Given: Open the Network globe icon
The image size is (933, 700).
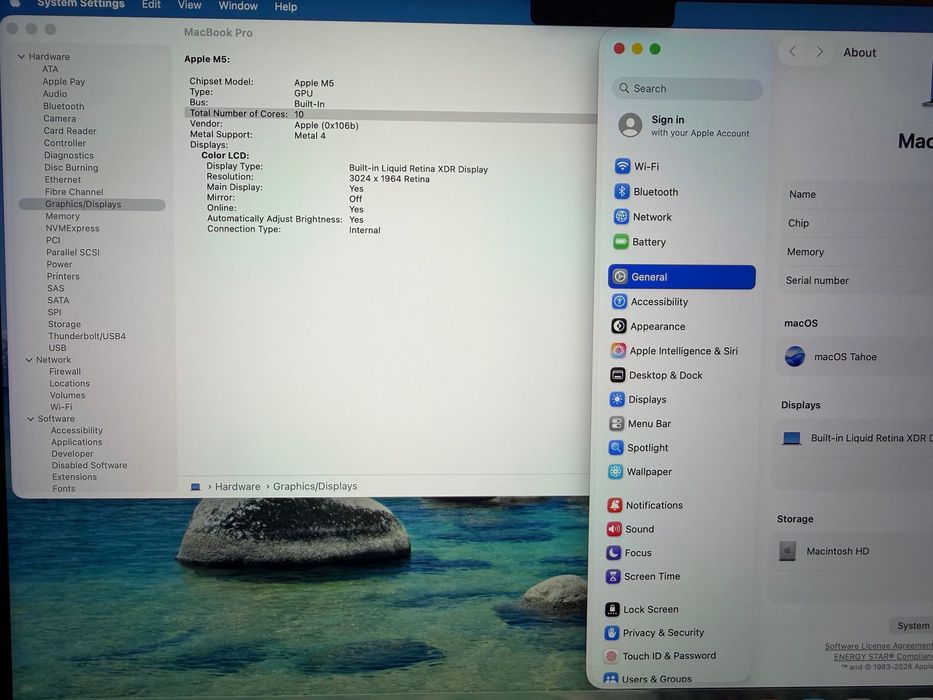Looking at the screenshot, I should click(x=621, y=216).
